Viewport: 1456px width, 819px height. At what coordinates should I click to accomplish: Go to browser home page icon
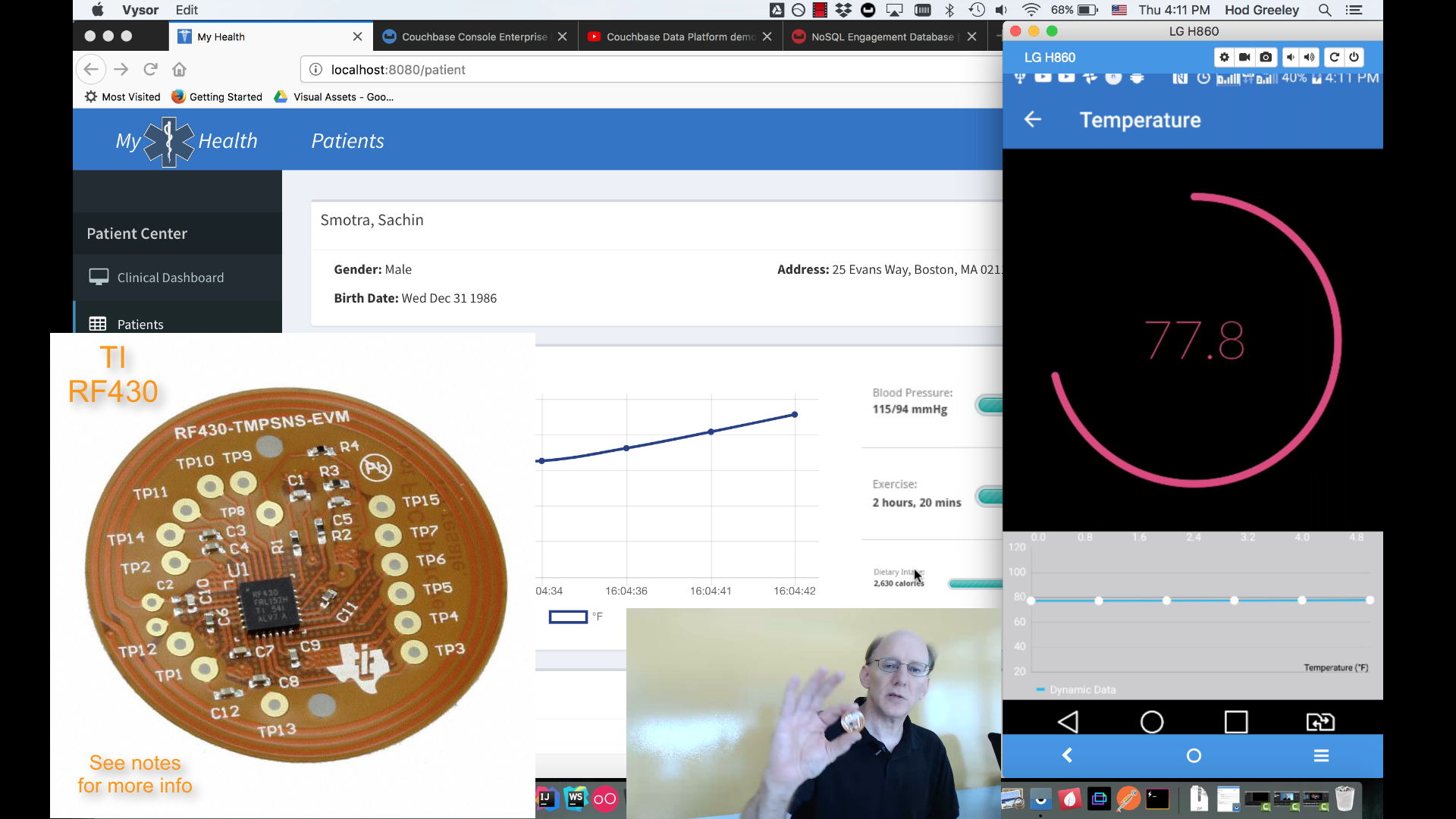point(179,69)
